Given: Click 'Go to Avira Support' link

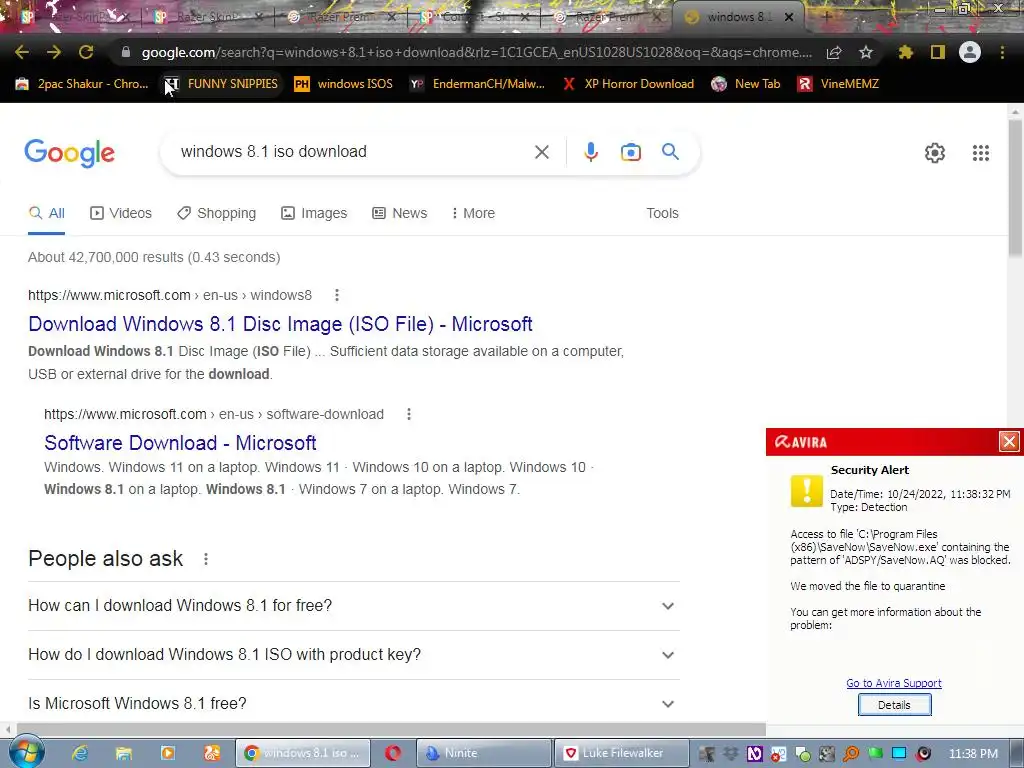Looking at the screenshot, I should tap(893, 683).
